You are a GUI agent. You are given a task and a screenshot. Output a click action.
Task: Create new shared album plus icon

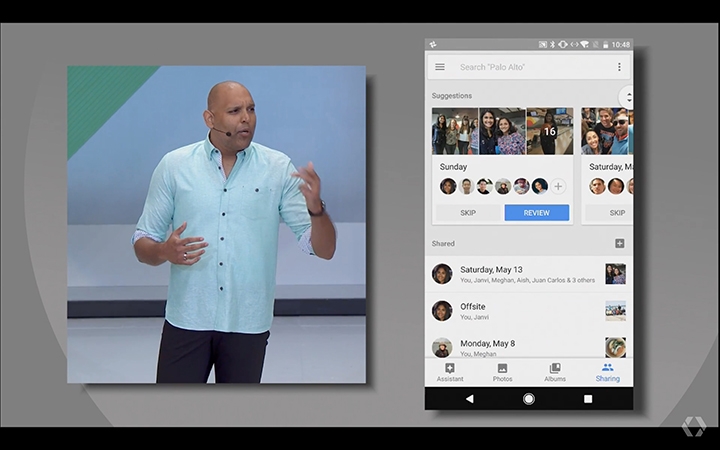tap(619, 243)
